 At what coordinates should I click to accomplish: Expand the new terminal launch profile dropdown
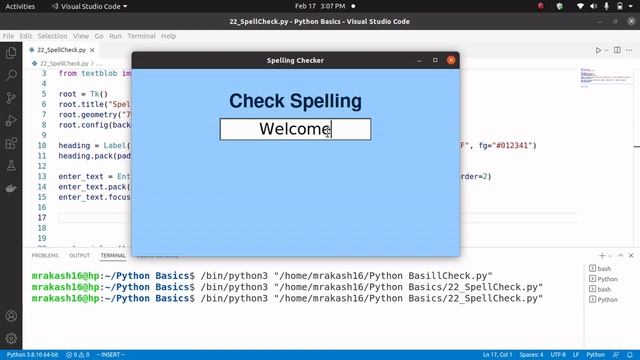click(x=610, y=256)
